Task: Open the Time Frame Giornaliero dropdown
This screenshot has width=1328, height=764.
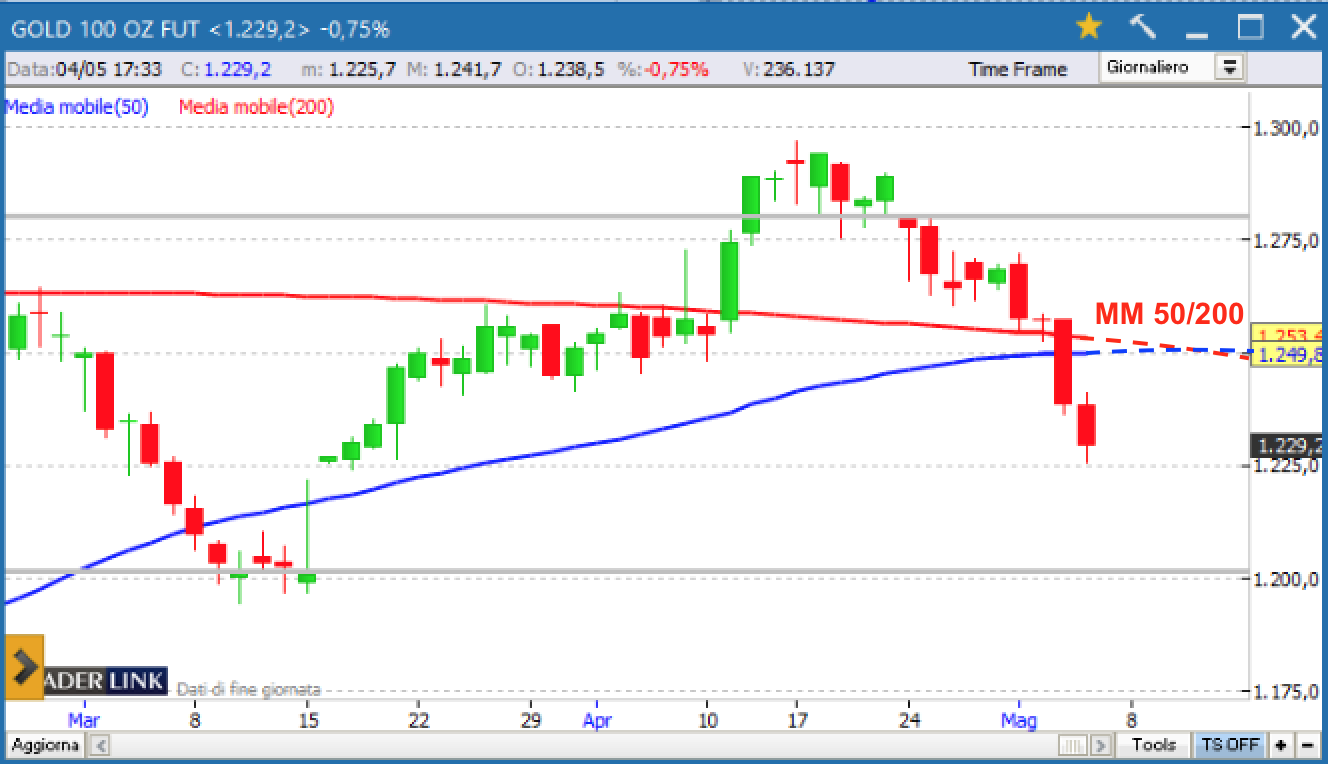Action: coord(1173,68)
